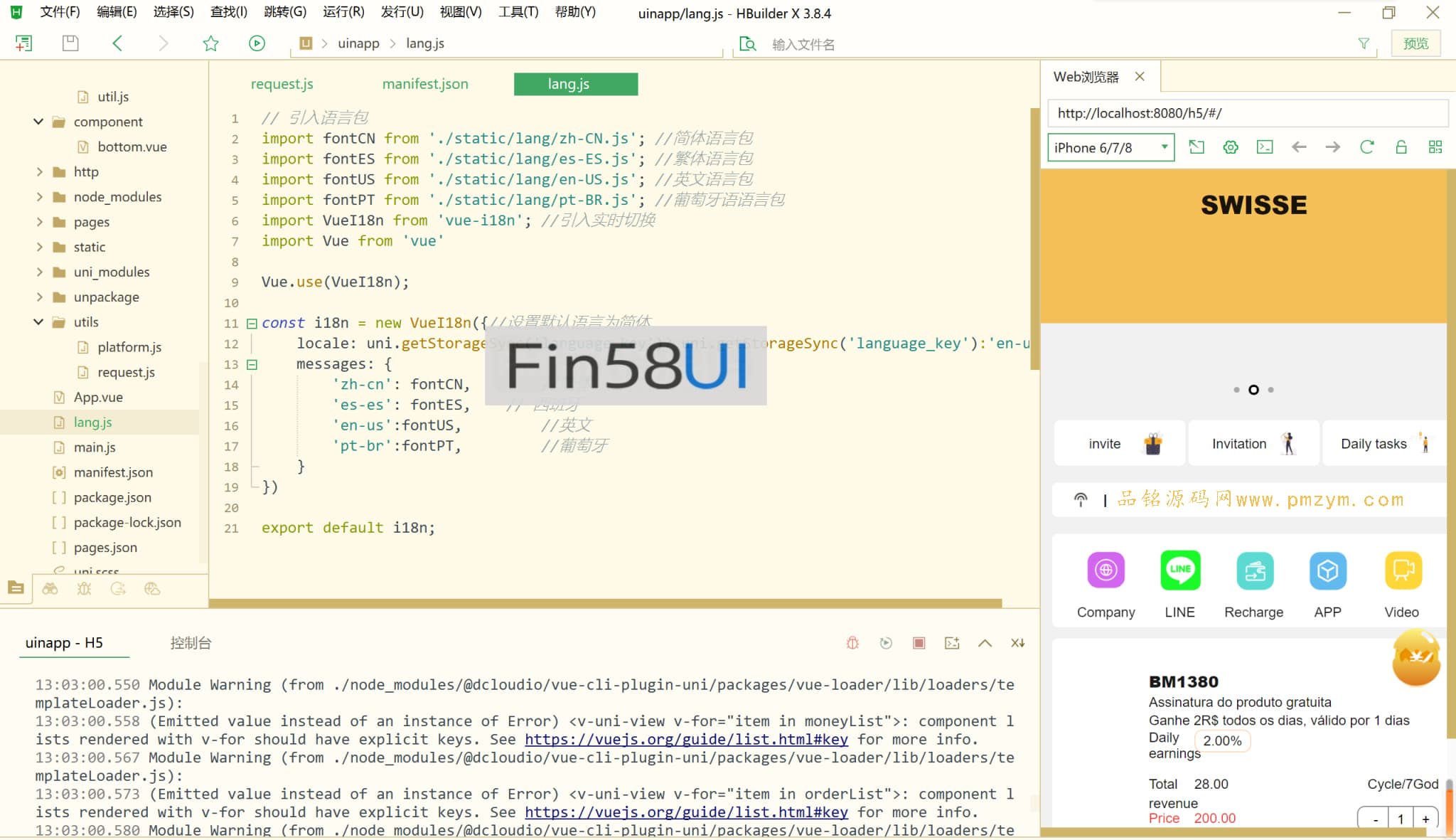This screenshot has height=840, width=1456.
Task: Collapse the utils folder
Action: click(x=38, y=322)
